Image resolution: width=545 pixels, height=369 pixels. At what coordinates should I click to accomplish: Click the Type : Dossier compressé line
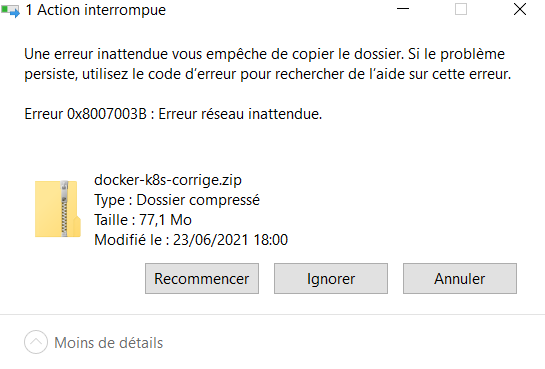pyautogui.click(x=177, y=200)
